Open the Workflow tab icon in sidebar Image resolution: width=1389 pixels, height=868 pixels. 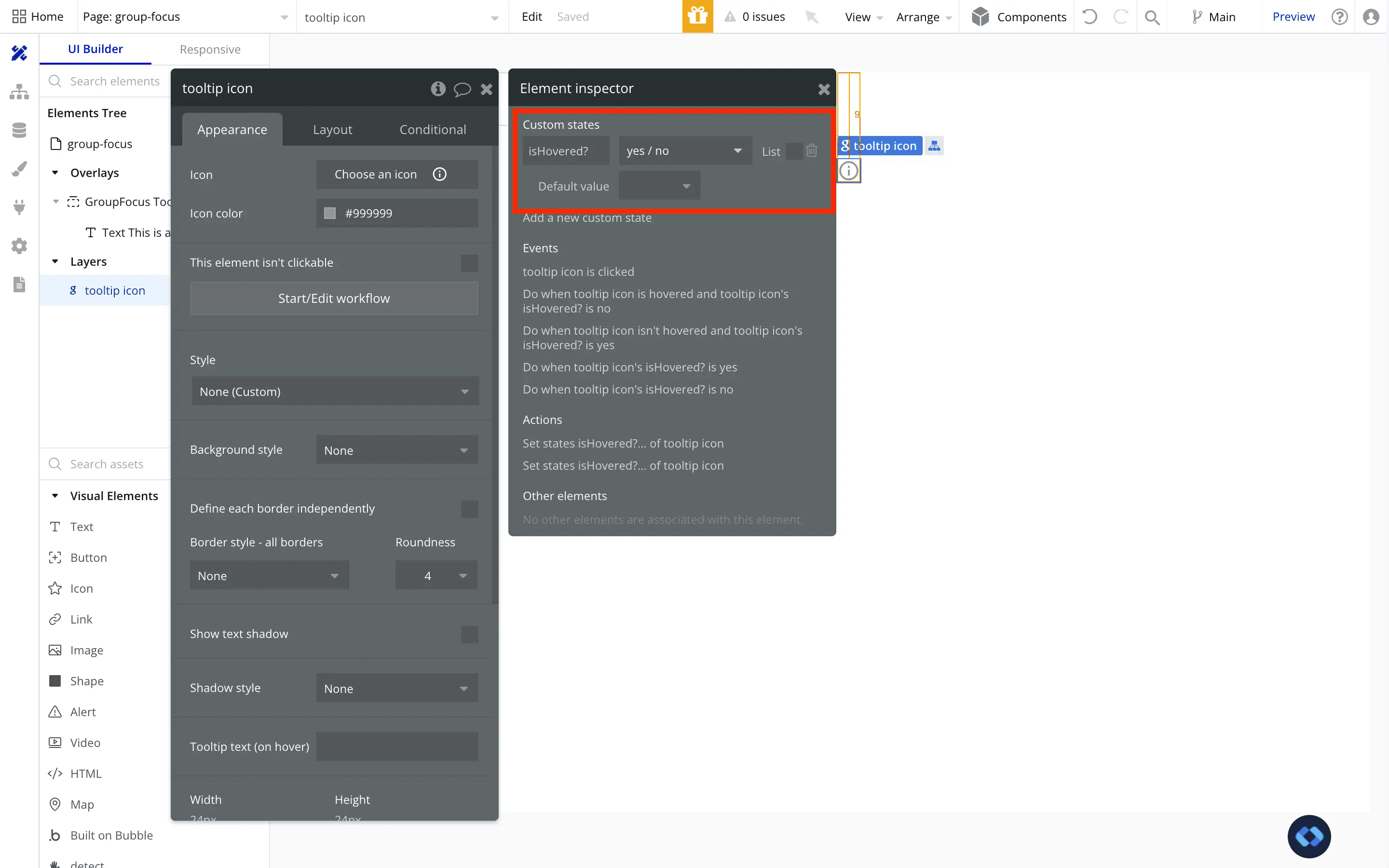pyautogui.click(x=19, y=91)
